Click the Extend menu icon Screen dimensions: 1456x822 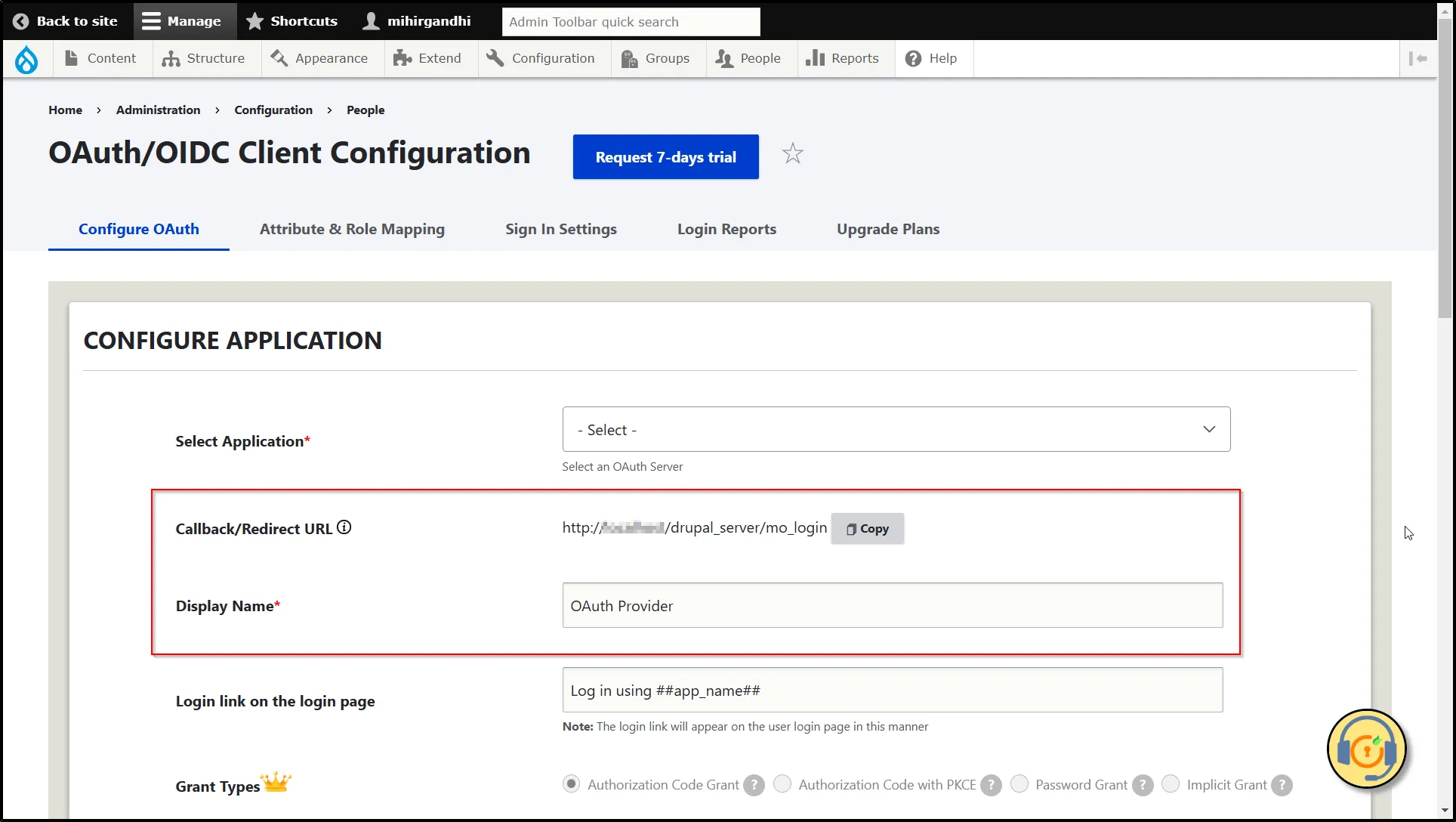pyautogui.click(x=400, y=58)
